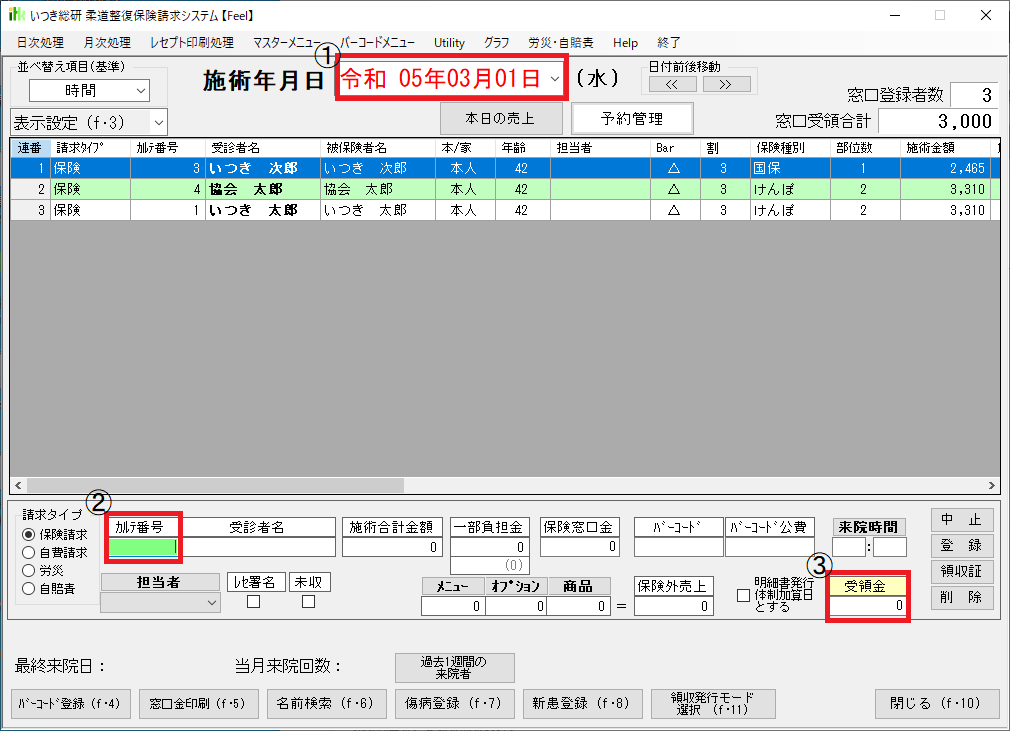Open the マスターメニュー menu
1010x731 pixels.
[286, 43]
